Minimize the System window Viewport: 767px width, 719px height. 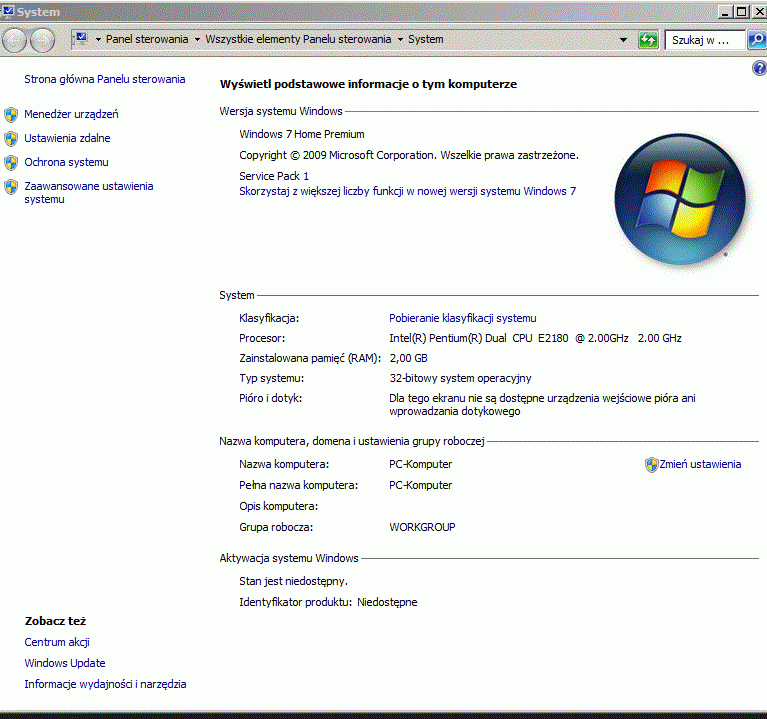(x=725, y=12)
